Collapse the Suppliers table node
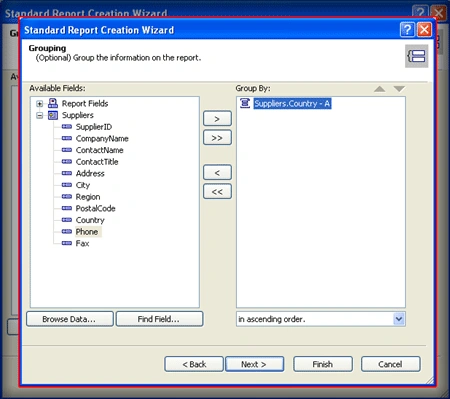450x399 pixels. [40, 115]
